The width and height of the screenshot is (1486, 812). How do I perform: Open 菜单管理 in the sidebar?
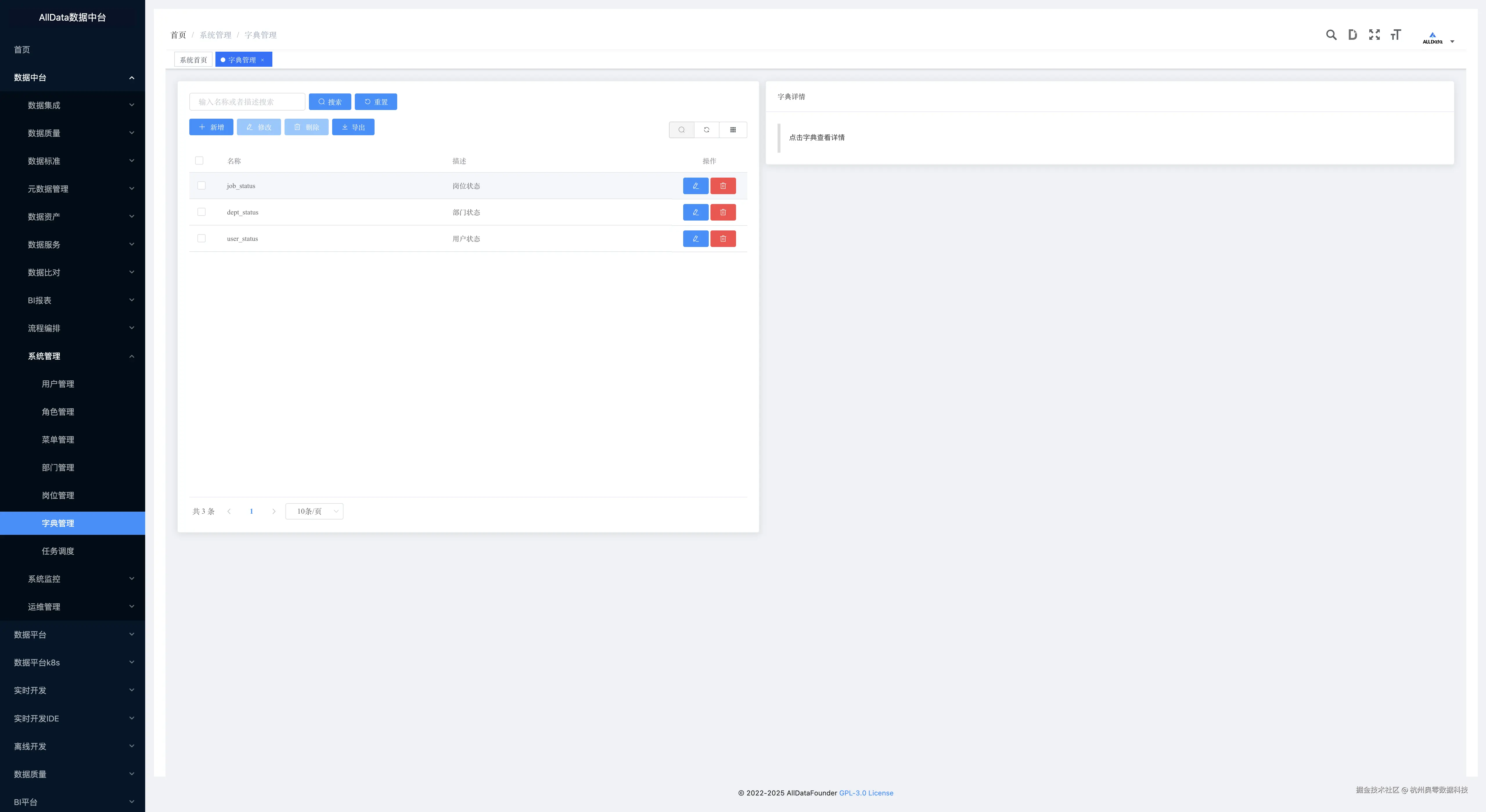coord(73,439)
